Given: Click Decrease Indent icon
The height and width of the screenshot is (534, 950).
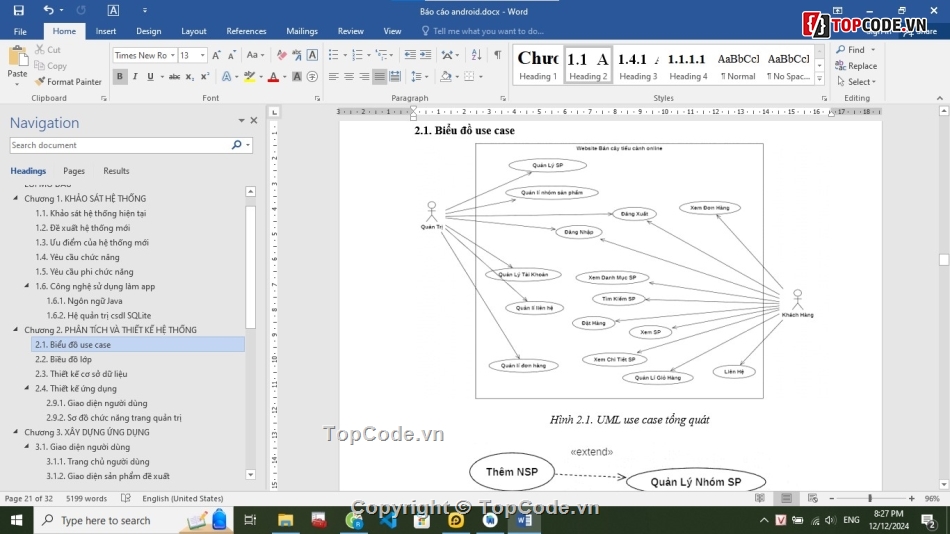Looking at the screenshot, I should (410, 55).
